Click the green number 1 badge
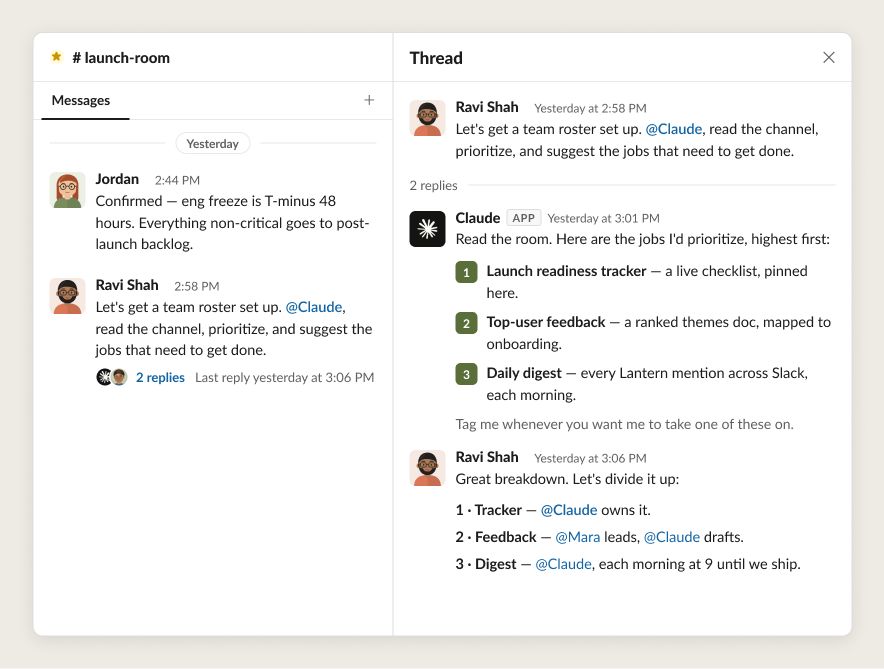Viewport: 884px width, 669px height. point(466,272)
